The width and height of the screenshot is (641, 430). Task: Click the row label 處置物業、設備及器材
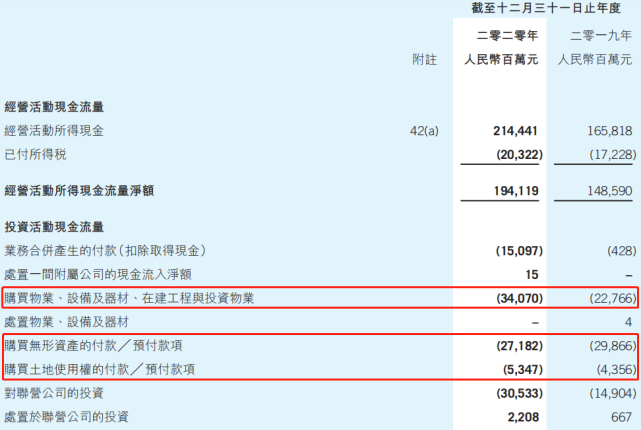pos(66,322)
